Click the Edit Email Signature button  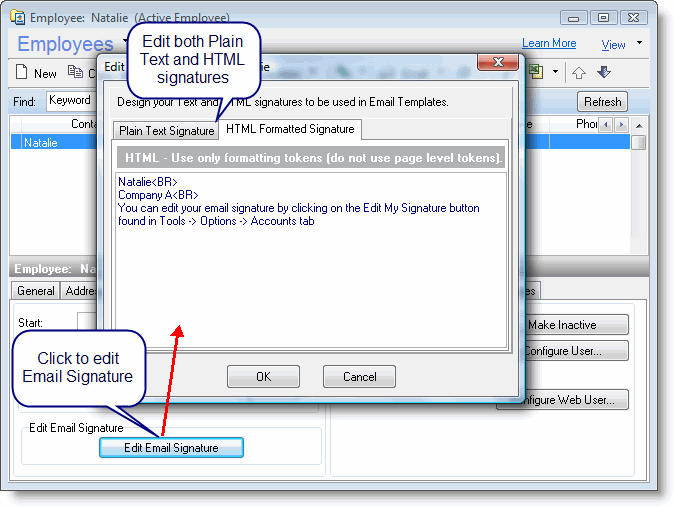pos(171,448)
